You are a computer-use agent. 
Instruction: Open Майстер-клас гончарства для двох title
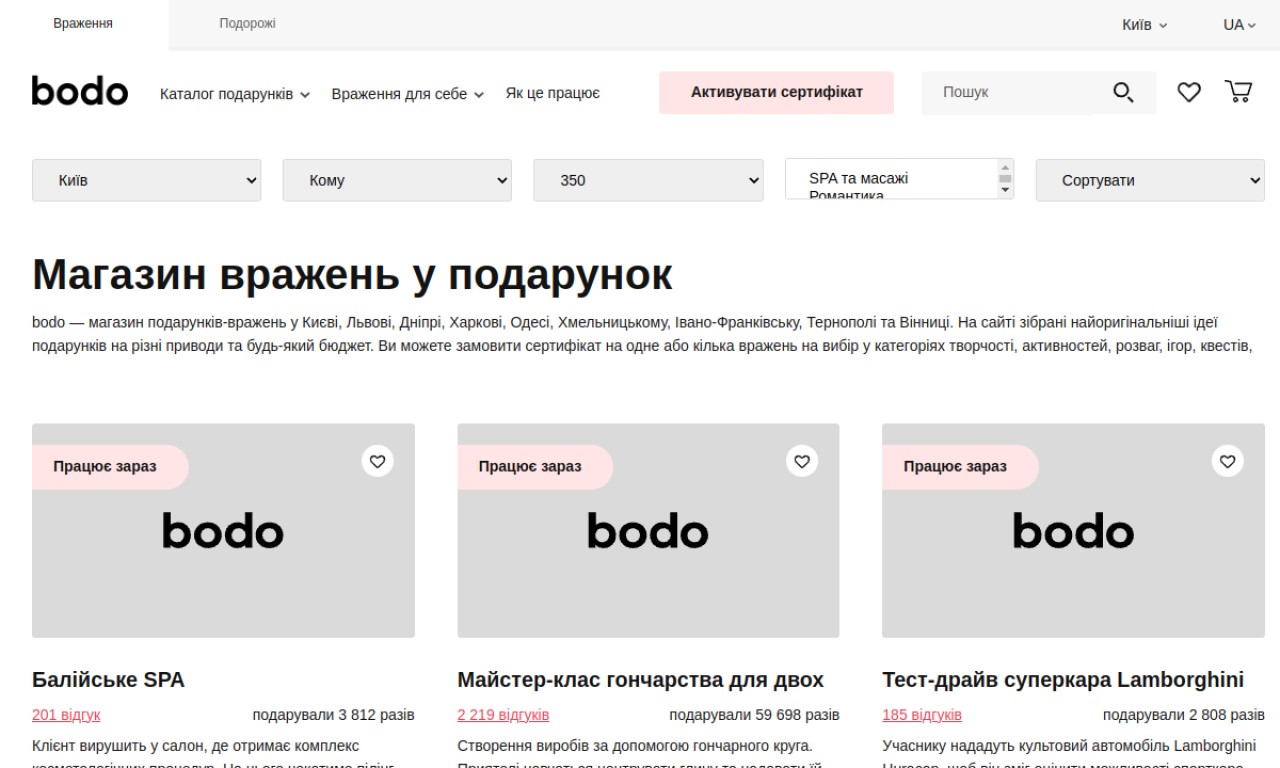tap(640, 680)
